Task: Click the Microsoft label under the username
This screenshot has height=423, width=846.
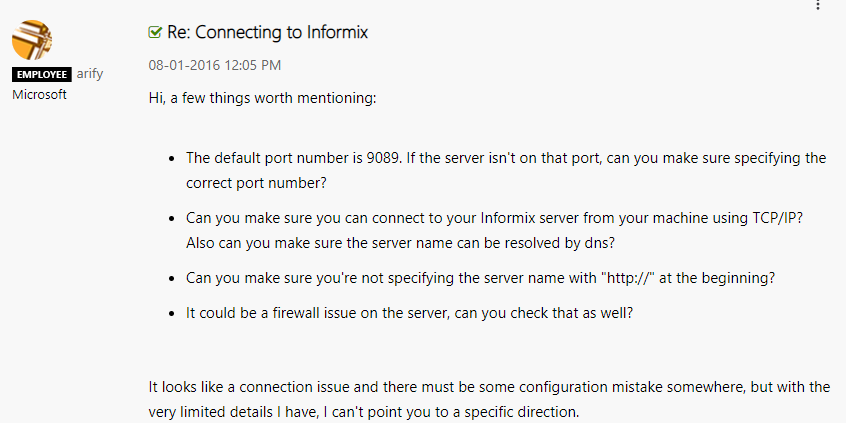Action: pyautogui.click(x=39, y=94)
